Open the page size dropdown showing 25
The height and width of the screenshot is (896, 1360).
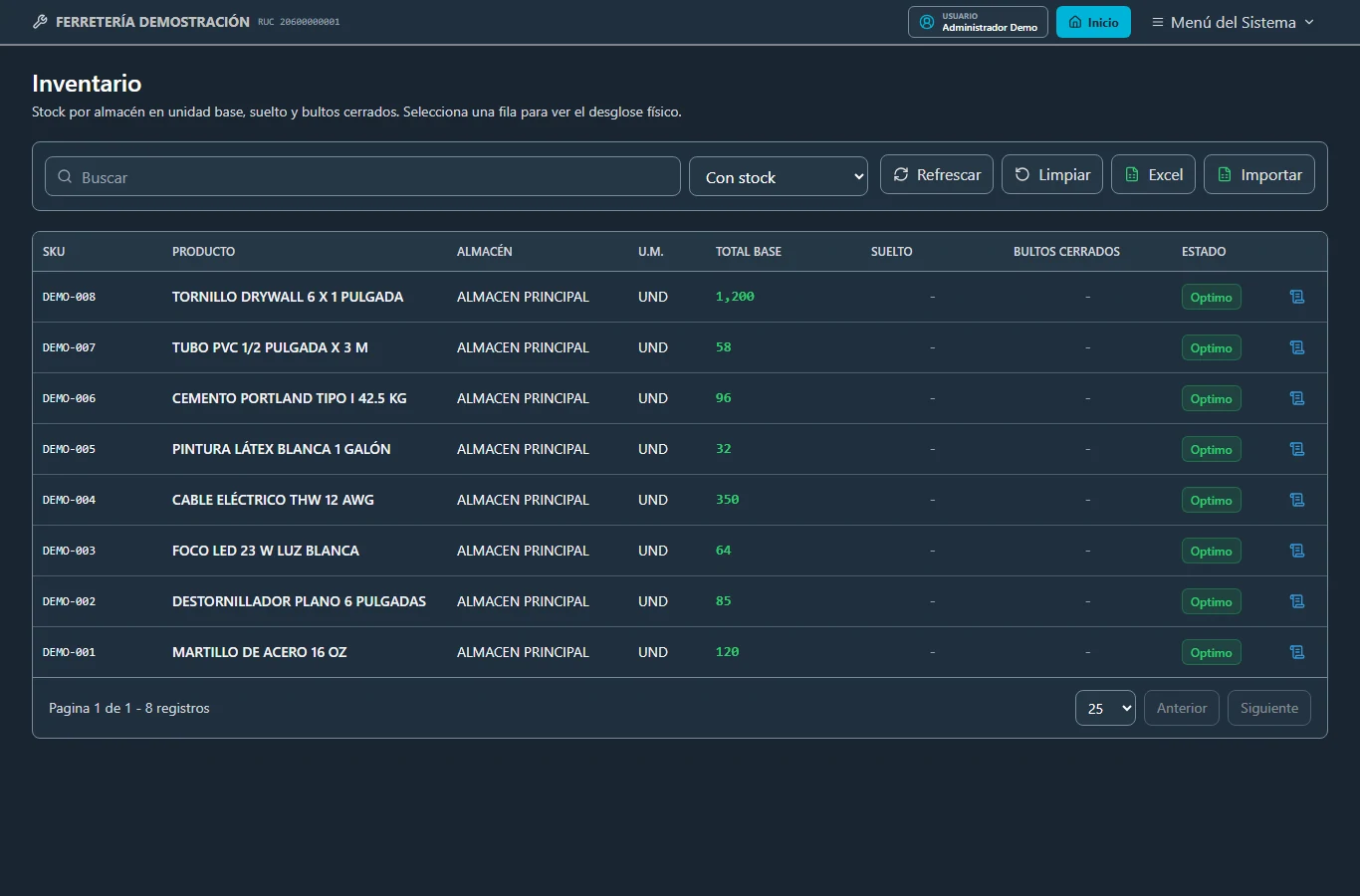(x=1105, y=708)
